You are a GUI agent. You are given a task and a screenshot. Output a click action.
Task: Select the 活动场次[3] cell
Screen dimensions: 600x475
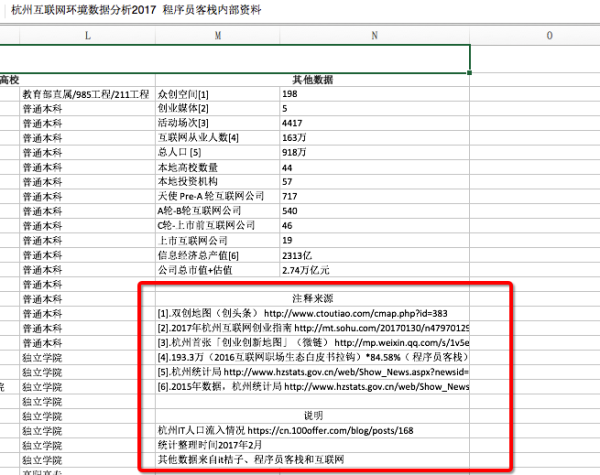click(218, 123)
